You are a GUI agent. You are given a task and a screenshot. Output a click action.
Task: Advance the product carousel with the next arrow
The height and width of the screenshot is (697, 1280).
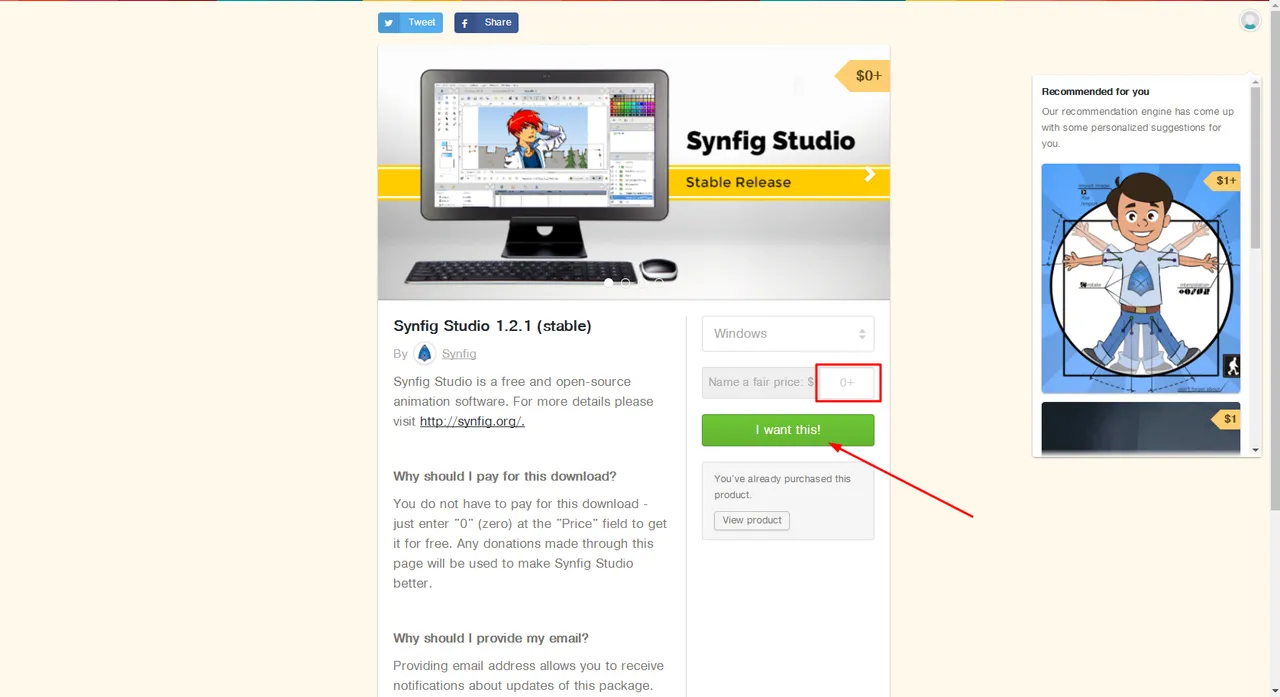[x=869, y=174]
